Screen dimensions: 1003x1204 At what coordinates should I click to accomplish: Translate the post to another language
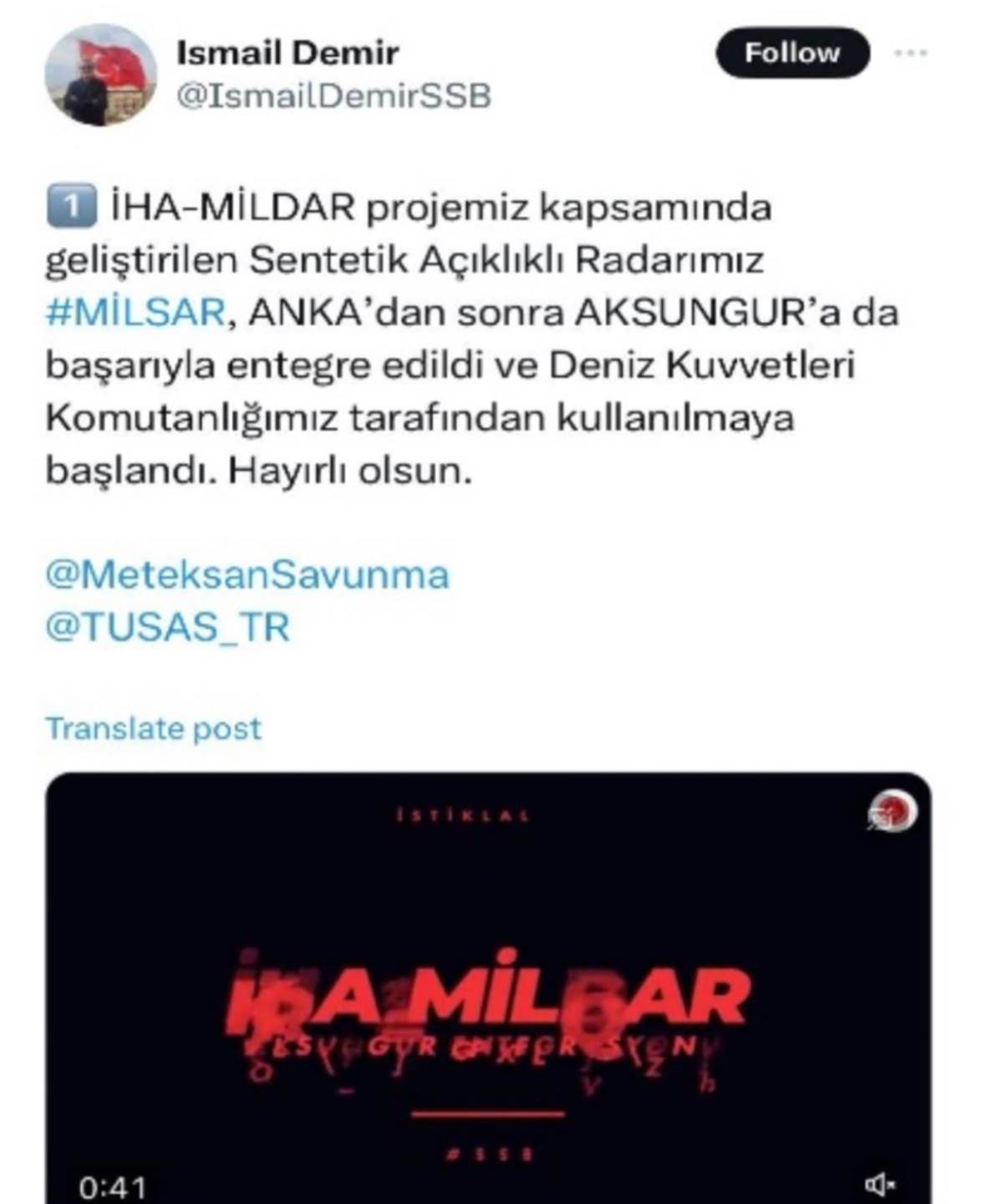pos(153,728)
